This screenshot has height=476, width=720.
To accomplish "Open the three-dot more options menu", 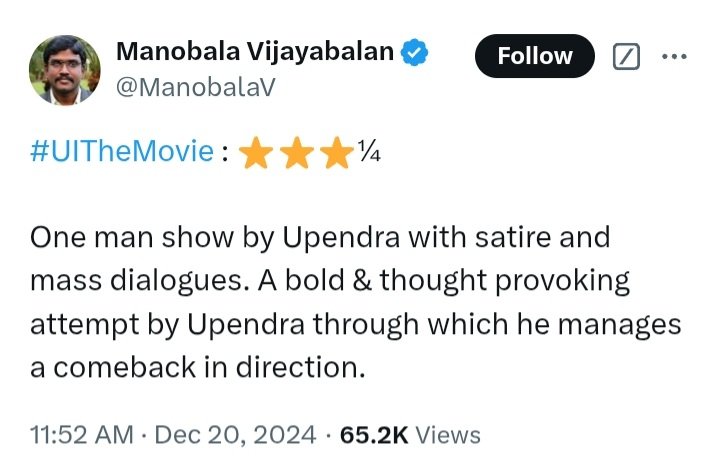I will pyautogui.click(x=674, y=56).
